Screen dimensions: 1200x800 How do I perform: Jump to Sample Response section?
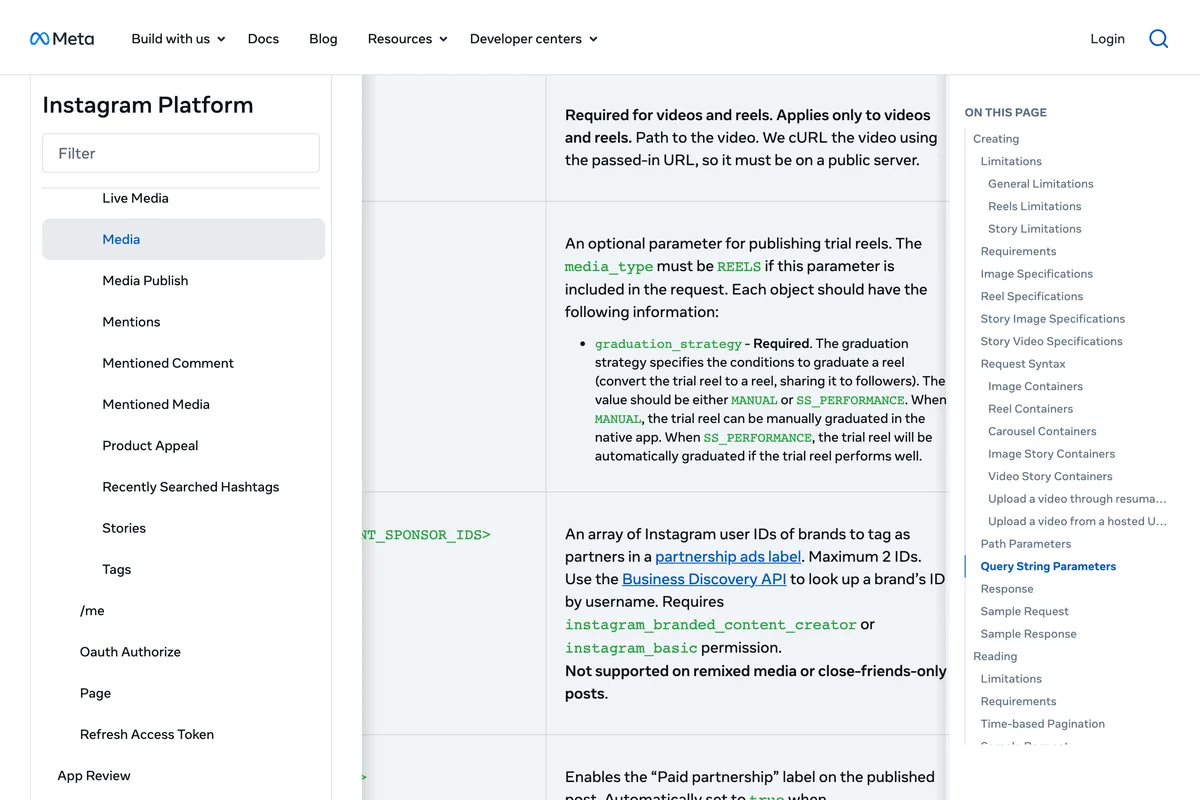click(1028, 634)
